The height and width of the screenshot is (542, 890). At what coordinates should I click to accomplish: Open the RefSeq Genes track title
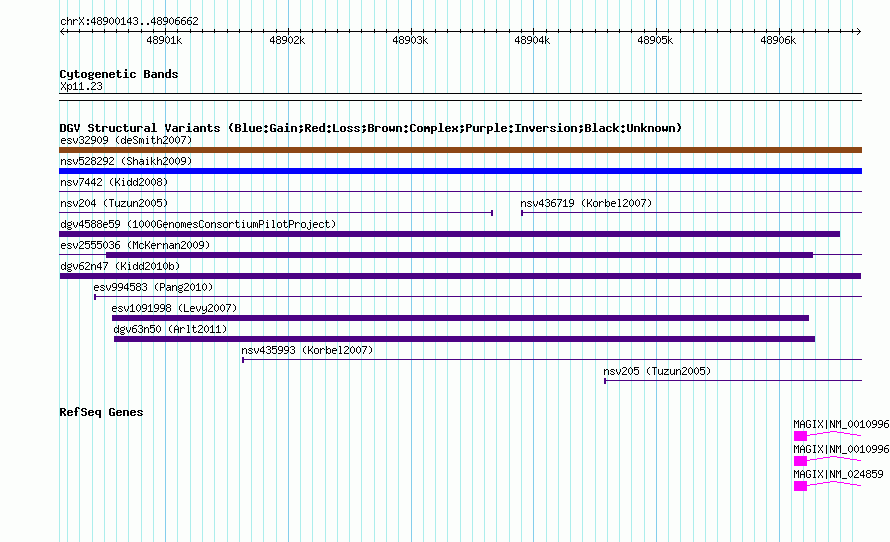101,412
